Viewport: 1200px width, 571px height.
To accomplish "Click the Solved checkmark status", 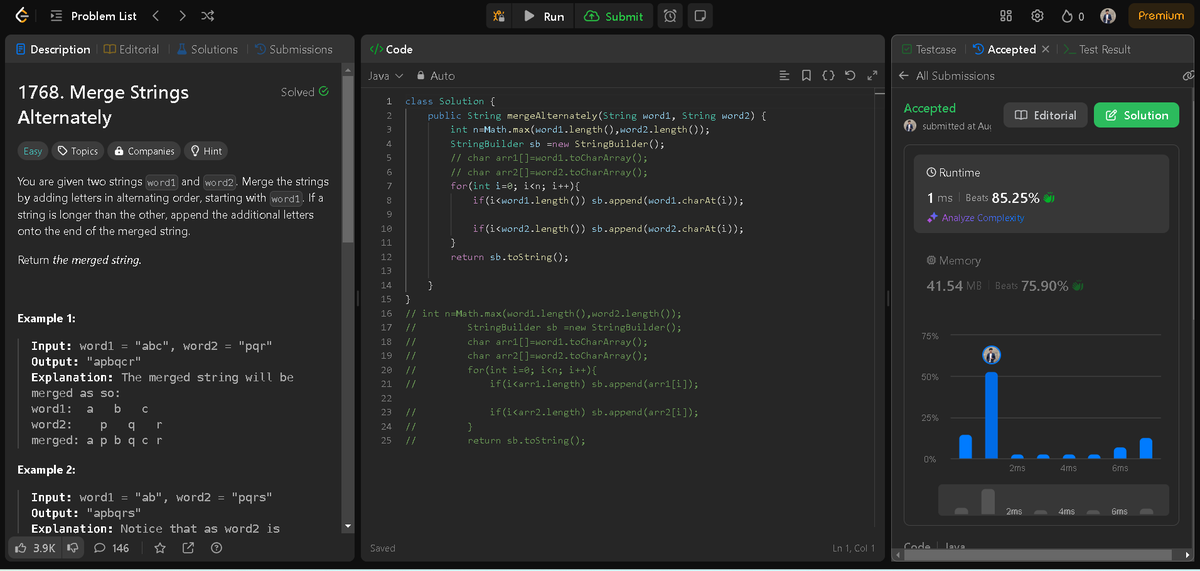I will [305, 92].
